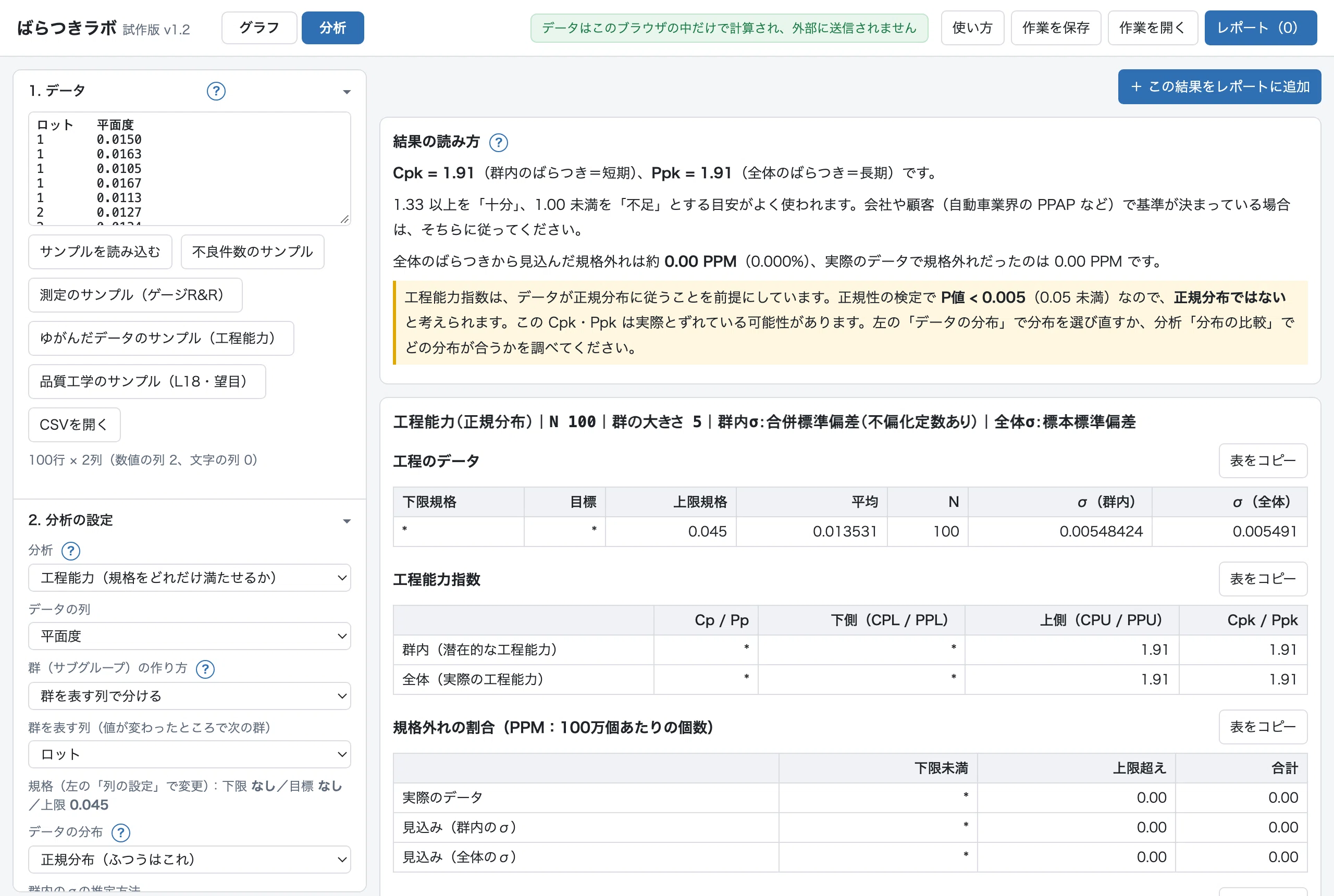Viewport: 1334px width, 896px height.
Task: Click 作業を開く button
Action: (1152, 28)
